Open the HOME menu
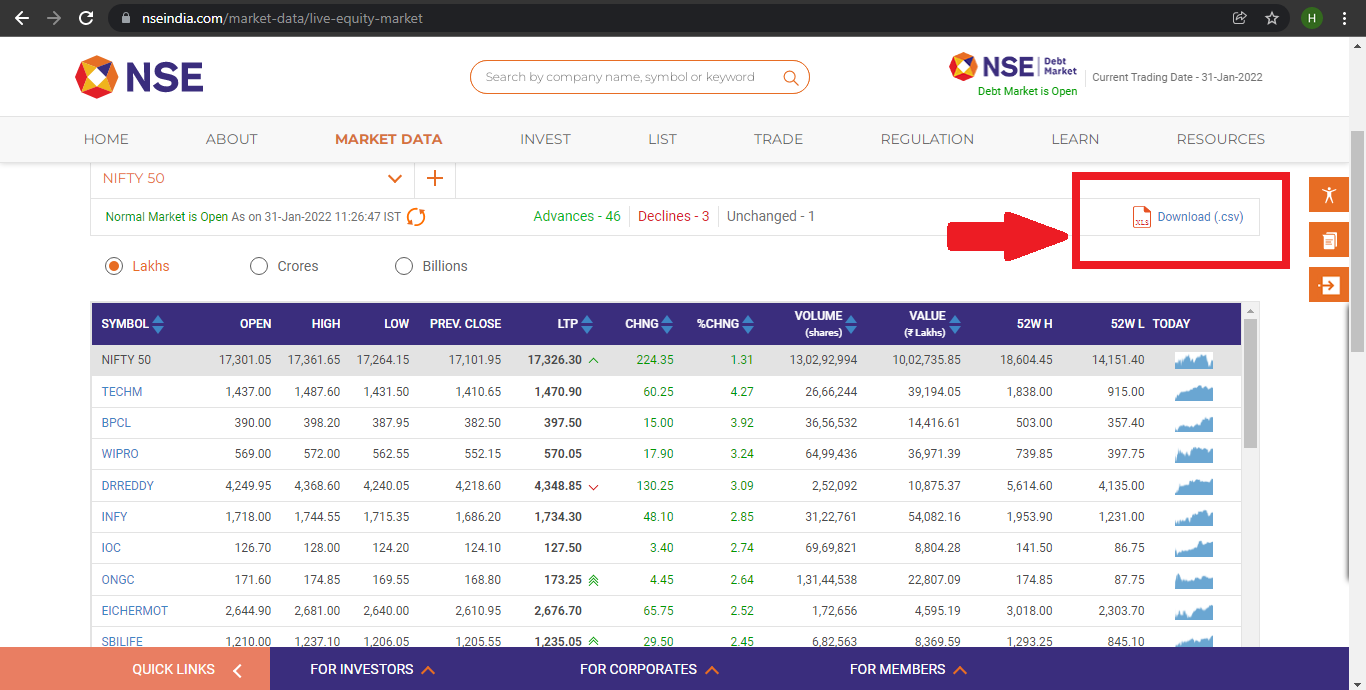 tap(106, 139)
